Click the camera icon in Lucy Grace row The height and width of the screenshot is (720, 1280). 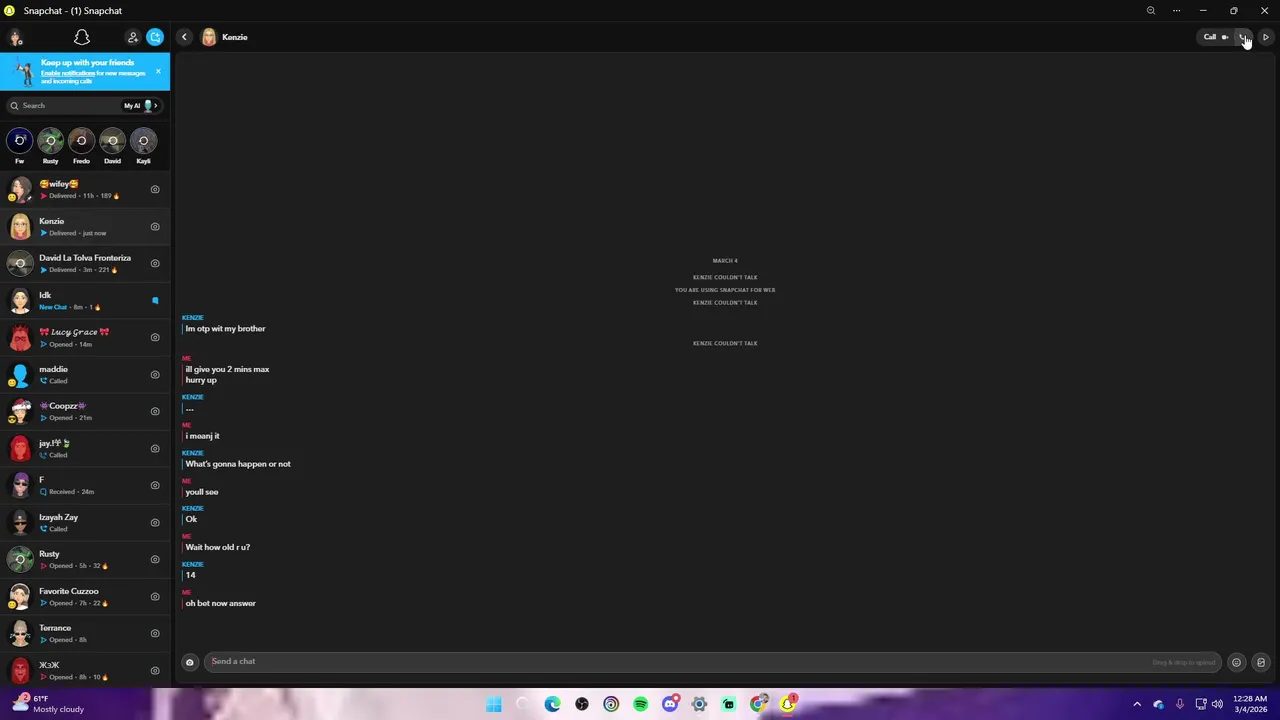155,337
